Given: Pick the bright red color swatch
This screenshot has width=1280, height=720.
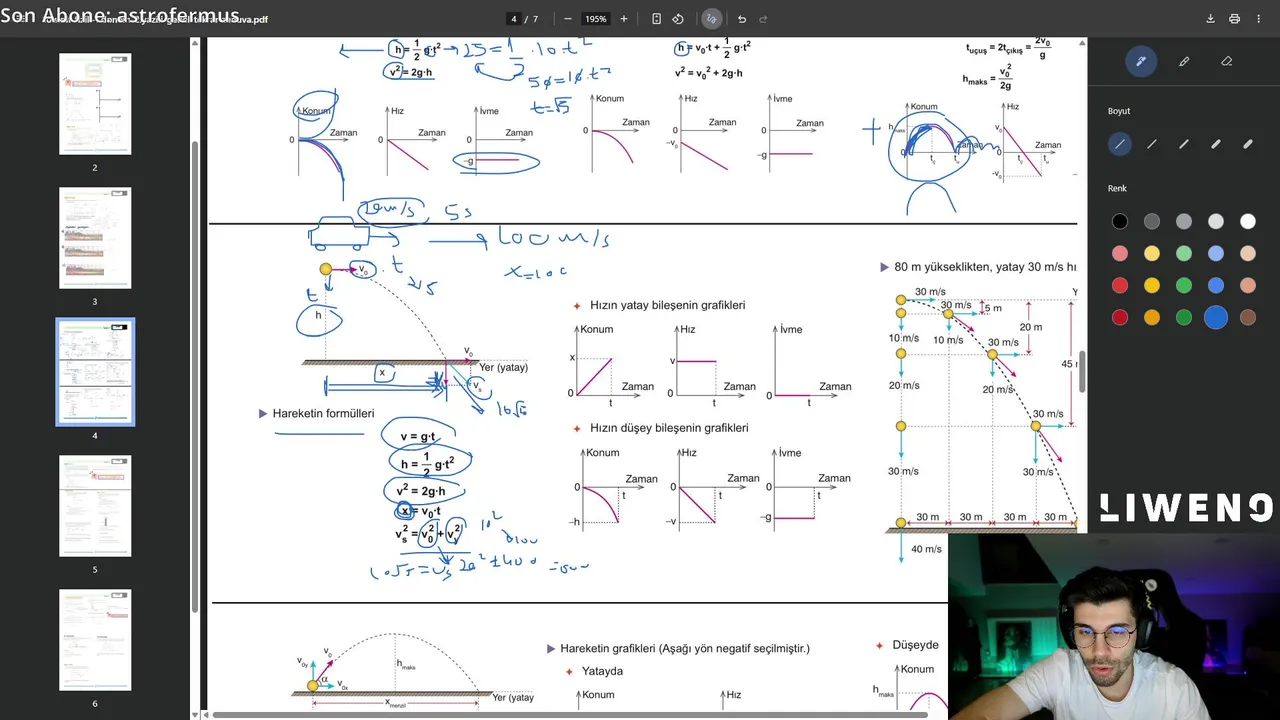Looking at the screenshot, I should coord(1120,286).
